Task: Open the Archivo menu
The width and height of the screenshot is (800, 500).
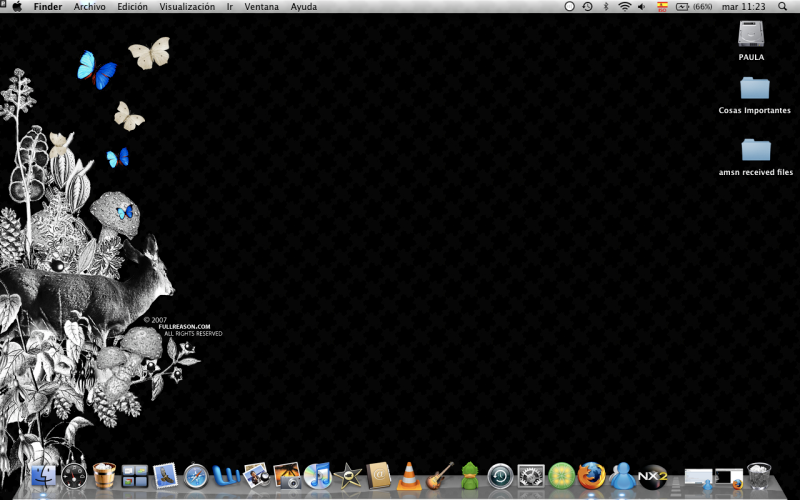Action: 89,7
